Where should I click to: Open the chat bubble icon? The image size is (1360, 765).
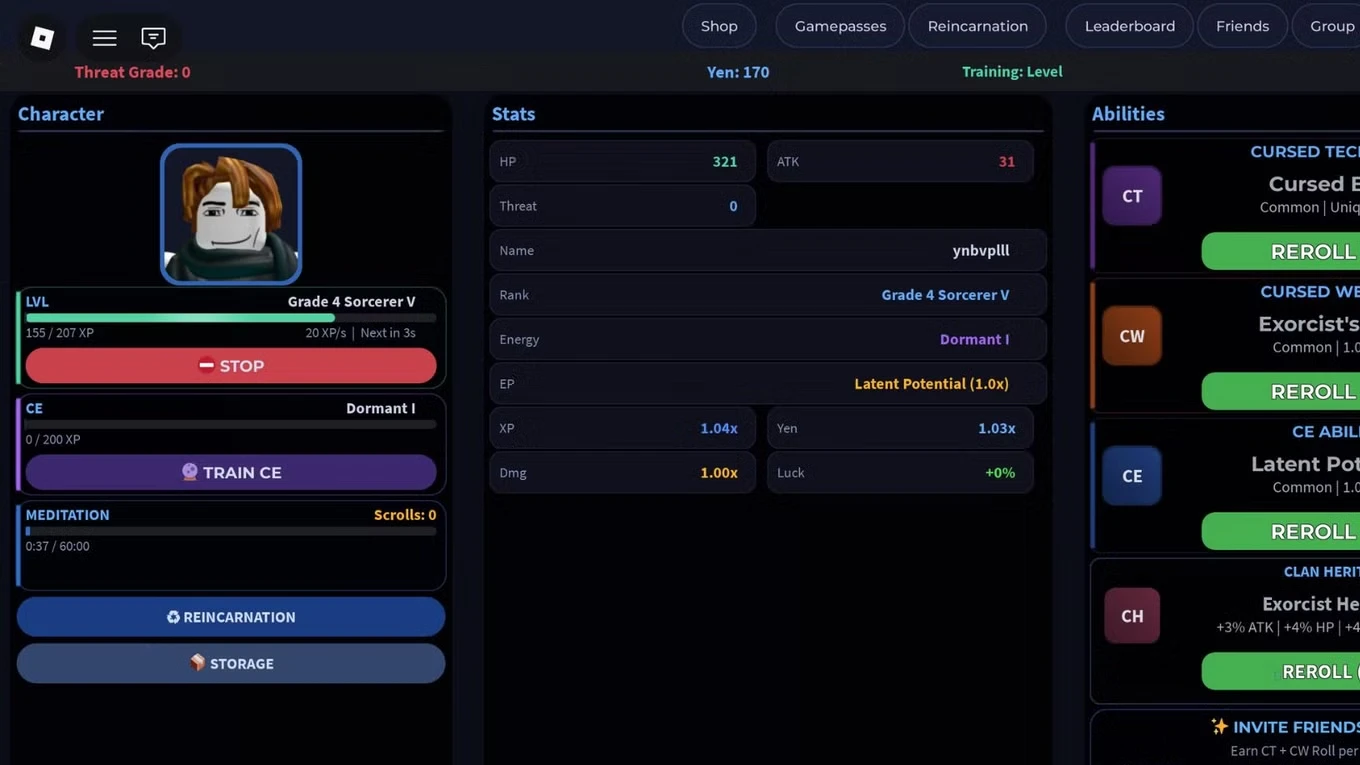coord(153,38)
